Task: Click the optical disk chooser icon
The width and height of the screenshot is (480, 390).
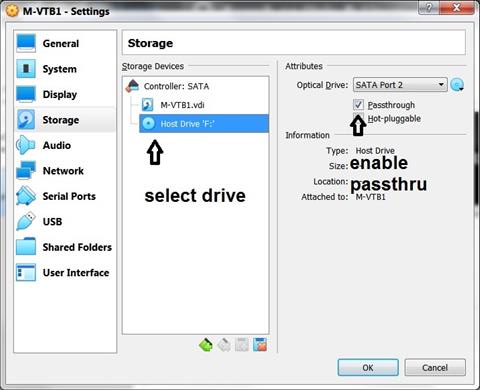Action: [457, 85]
